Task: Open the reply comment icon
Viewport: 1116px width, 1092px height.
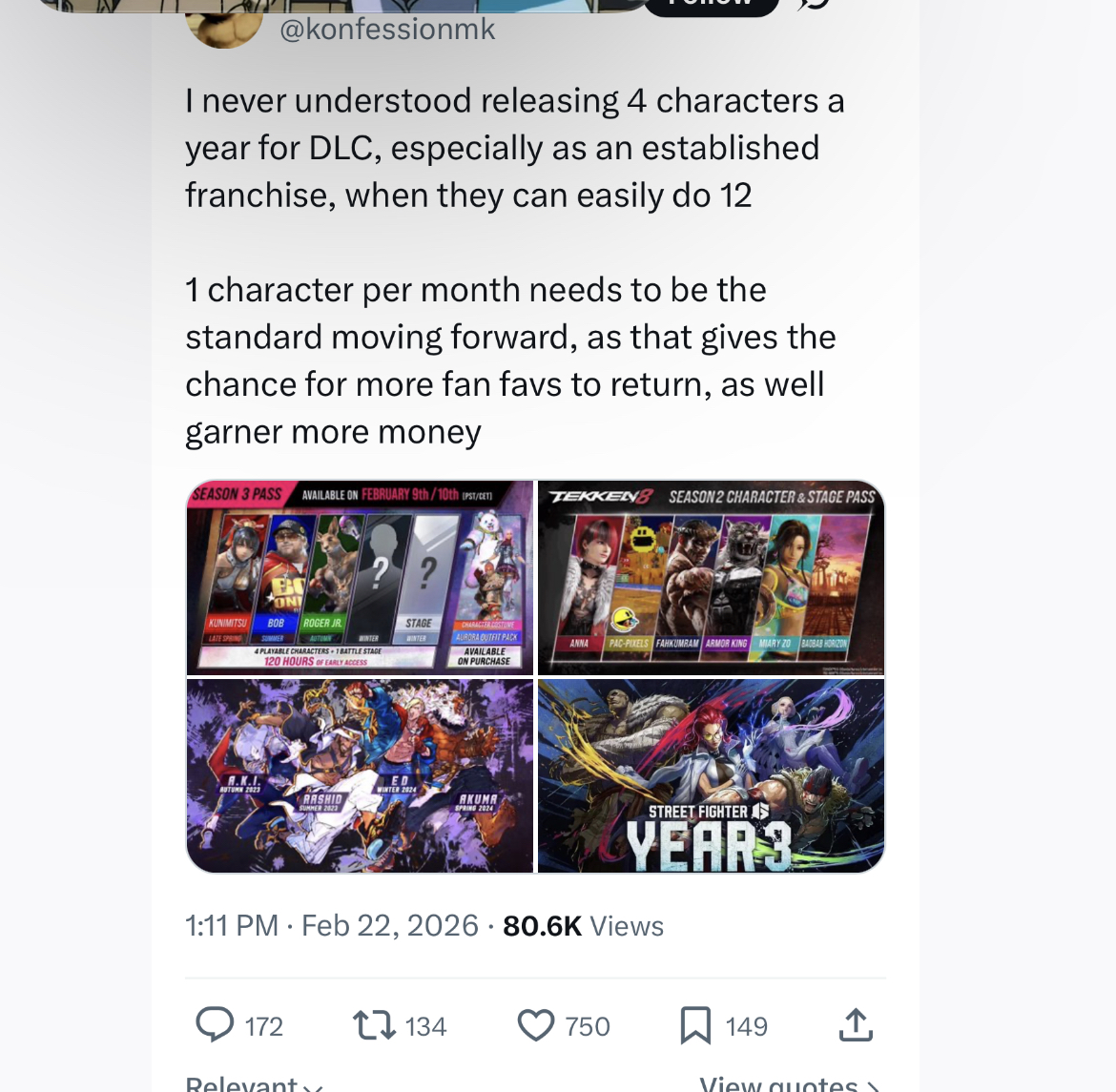Action: [215, 1025]
